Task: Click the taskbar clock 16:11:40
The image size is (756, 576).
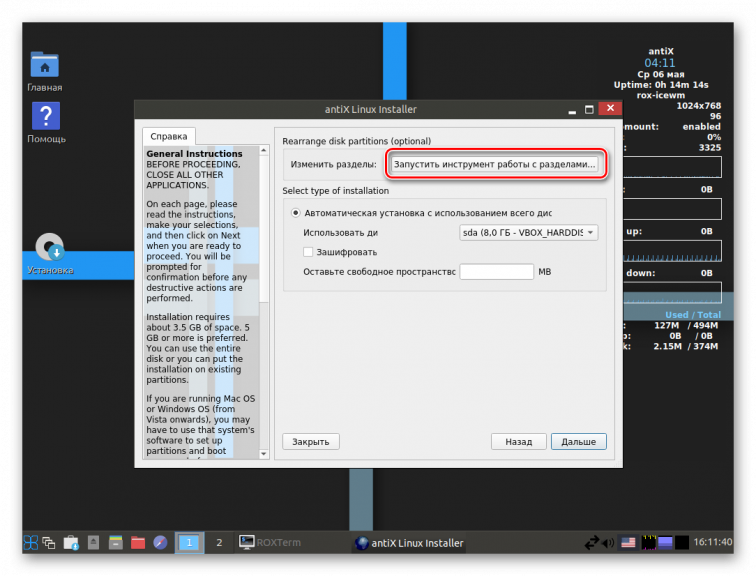Action: [713, 542]
